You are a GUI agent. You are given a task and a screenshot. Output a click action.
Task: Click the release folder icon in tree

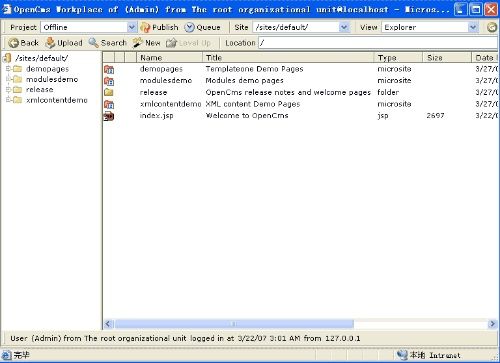(x=17, y=90)
